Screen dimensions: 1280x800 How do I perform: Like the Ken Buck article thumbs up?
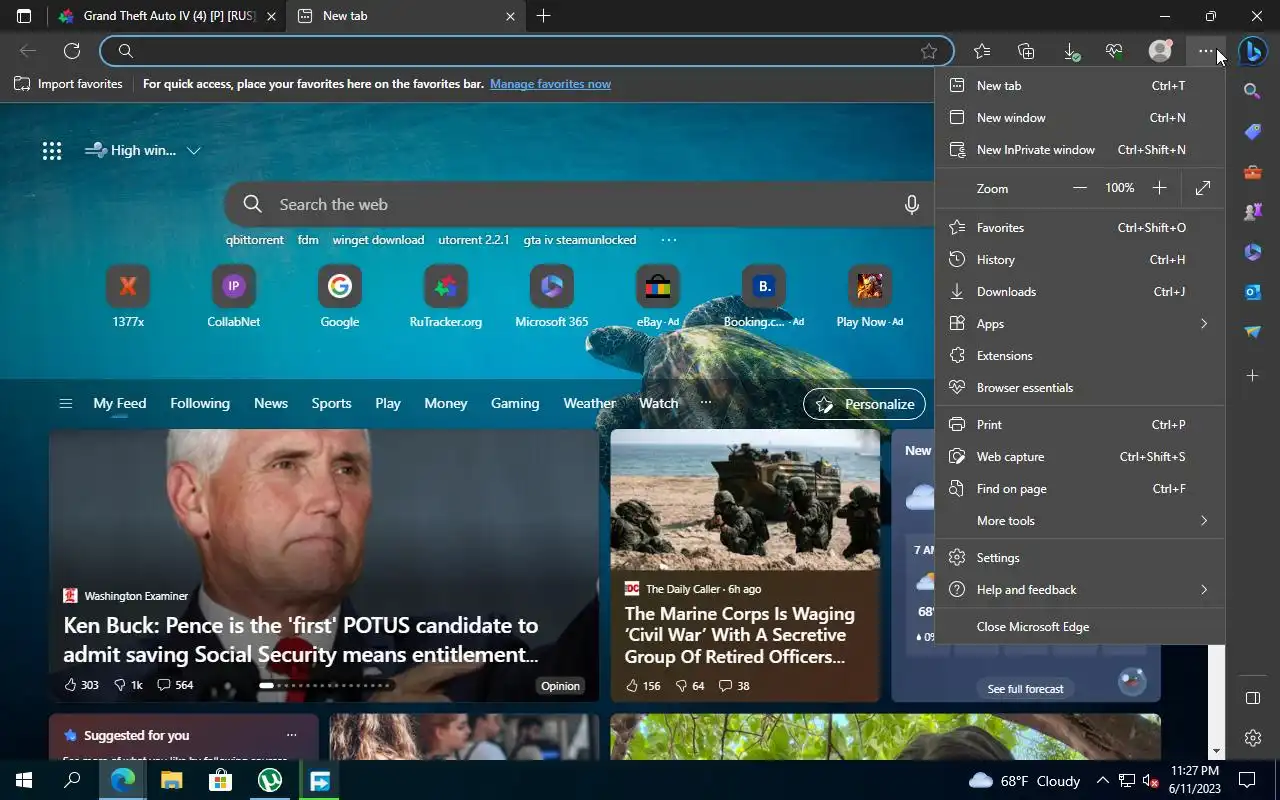click(81, 685)
